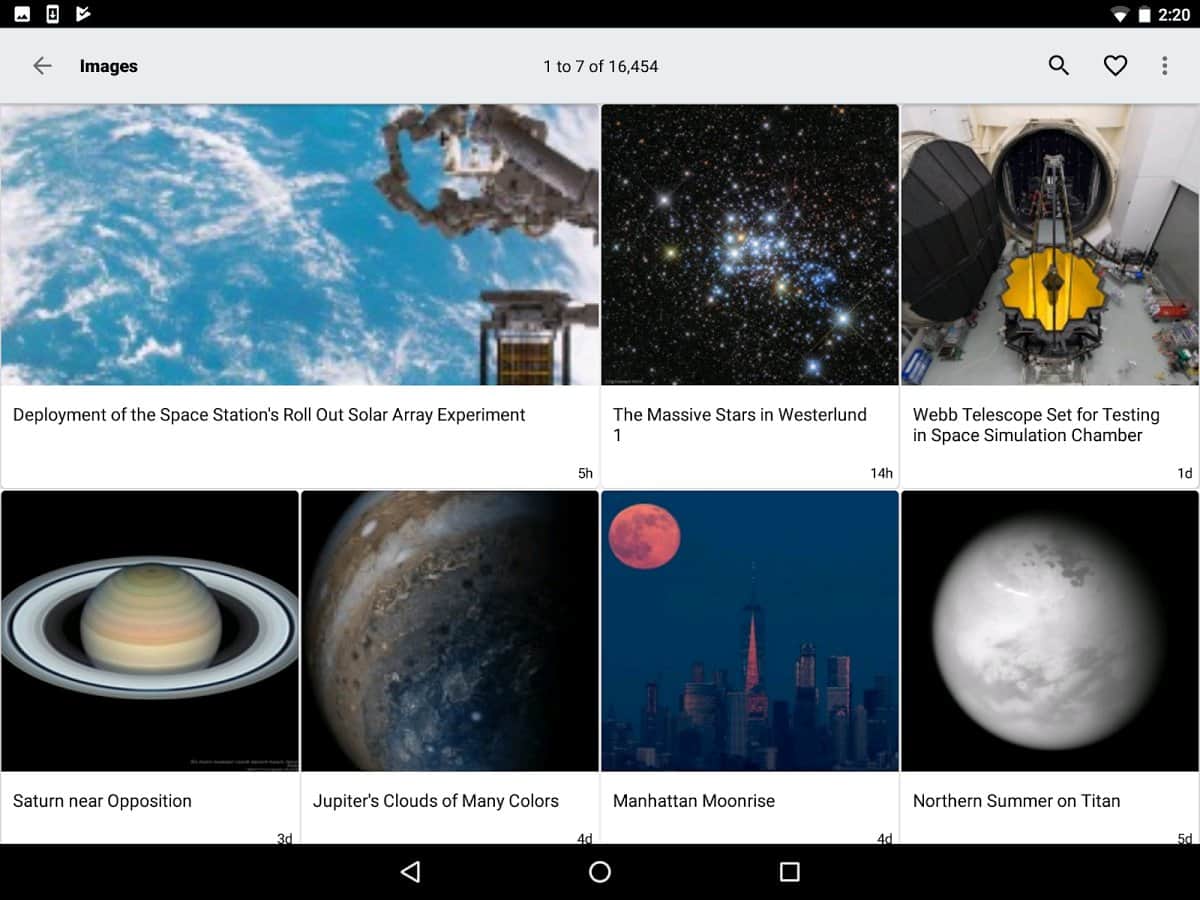Open the three-dot overflow menu

1164,66
